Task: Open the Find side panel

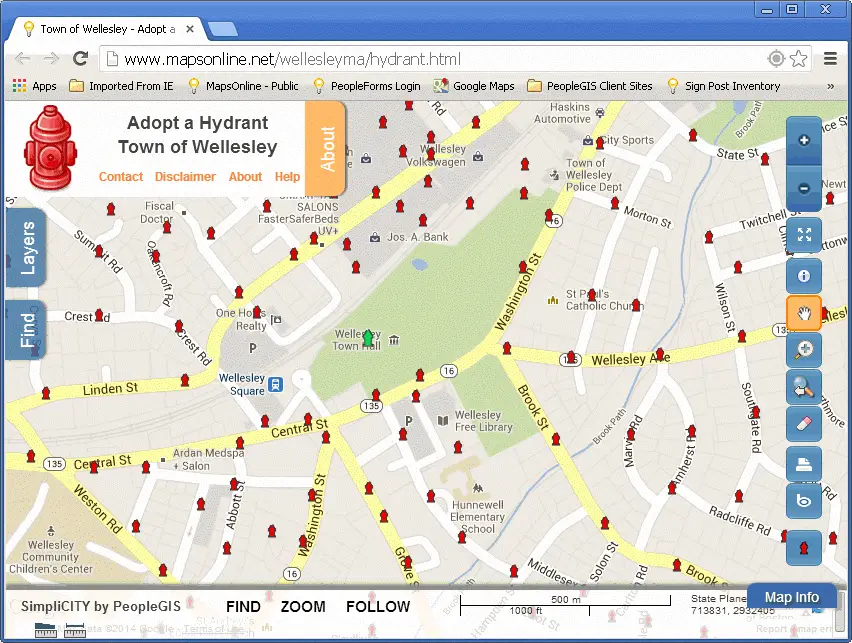Action: click(26, 330)
